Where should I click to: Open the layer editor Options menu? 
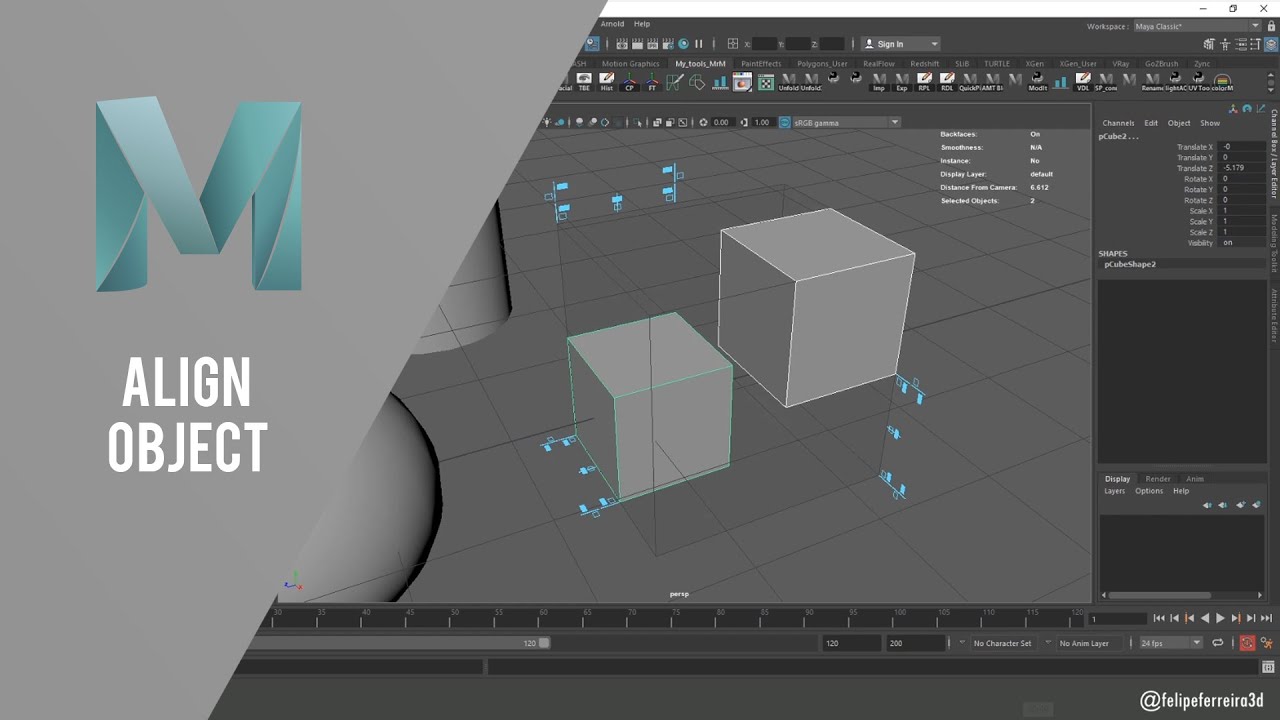pyautogui.click(x=1149, y=491)
